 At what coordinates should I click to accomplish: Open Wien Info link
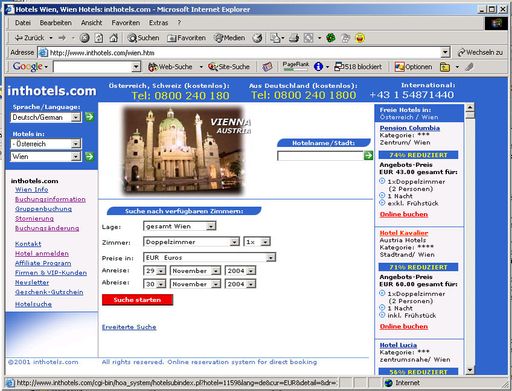(32, 189)
